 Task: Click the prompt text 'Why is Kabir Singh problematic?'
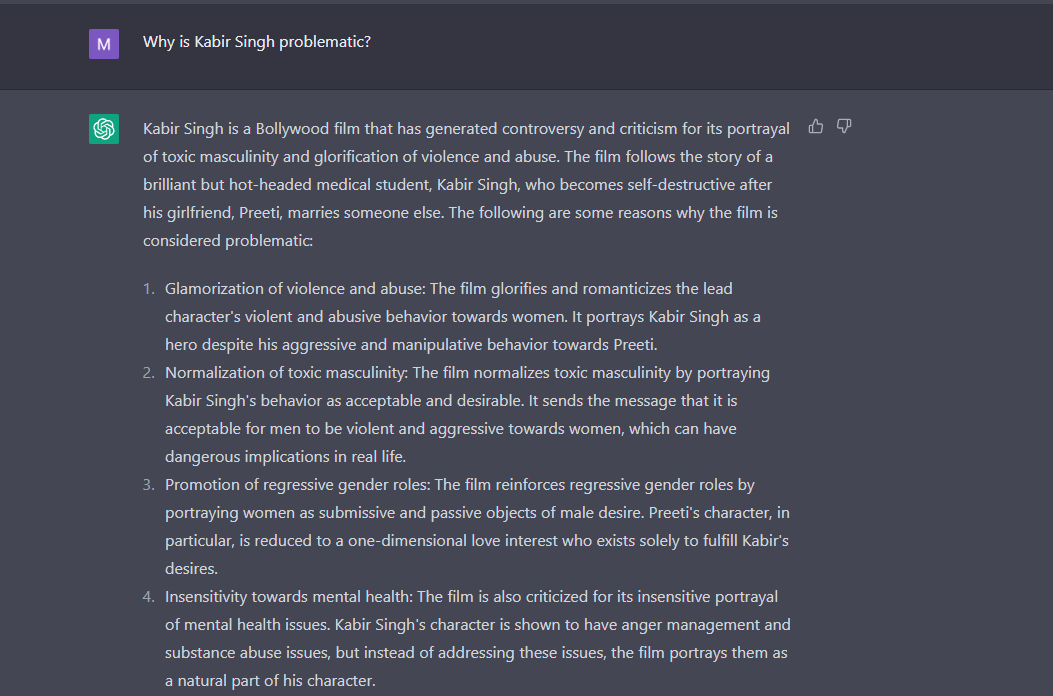click(257, 42)
